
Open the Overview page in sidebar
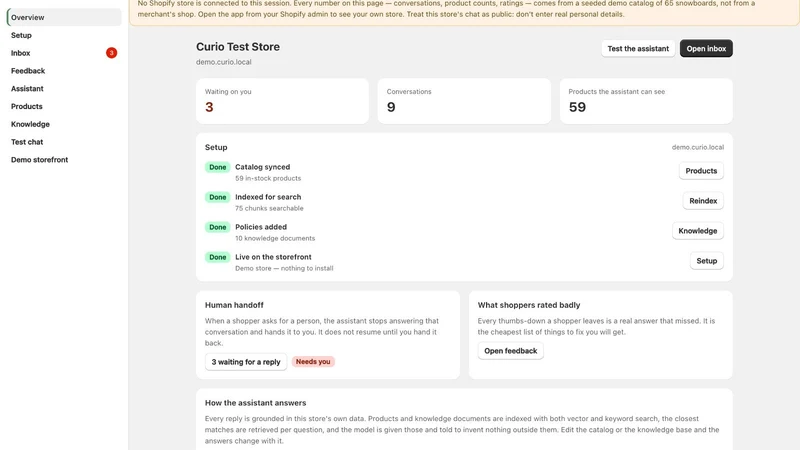point(64,17)
